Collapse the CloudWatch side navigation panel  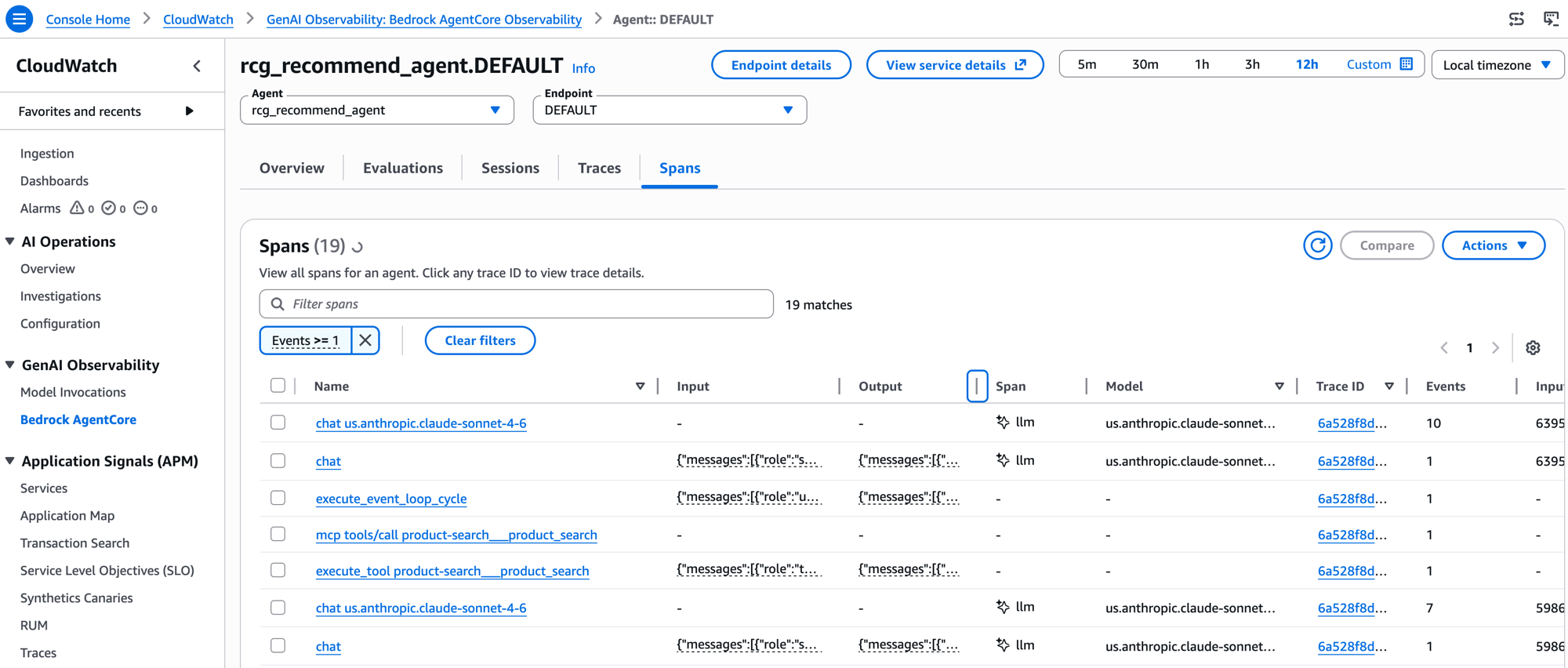(x=197, y=66)
